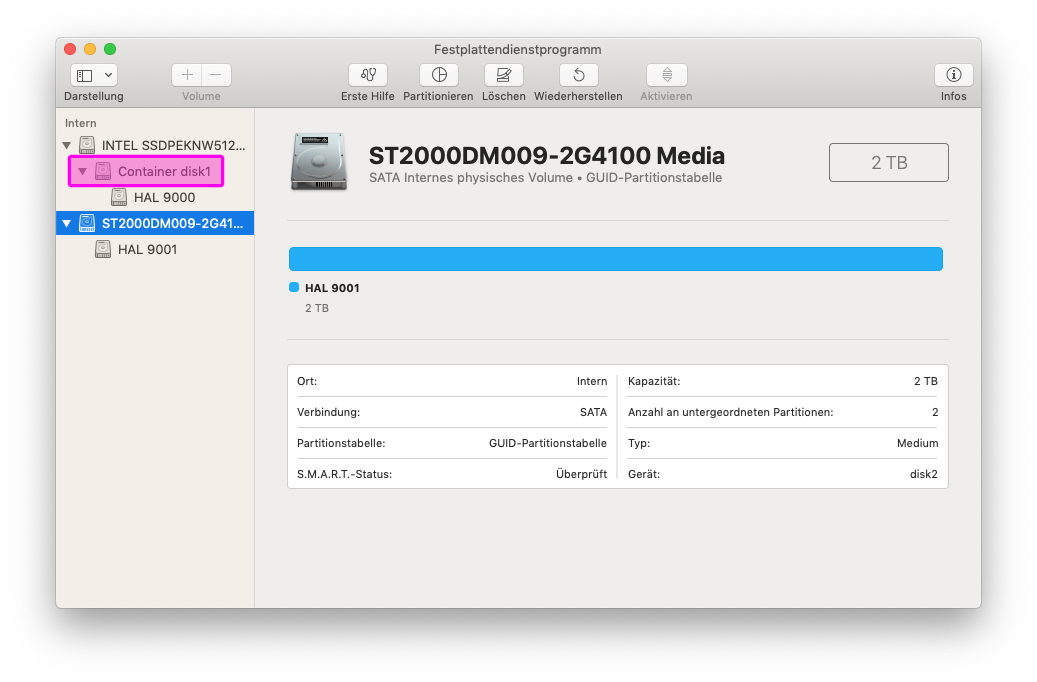Open the Infos panel button

(x=953, y=75)
